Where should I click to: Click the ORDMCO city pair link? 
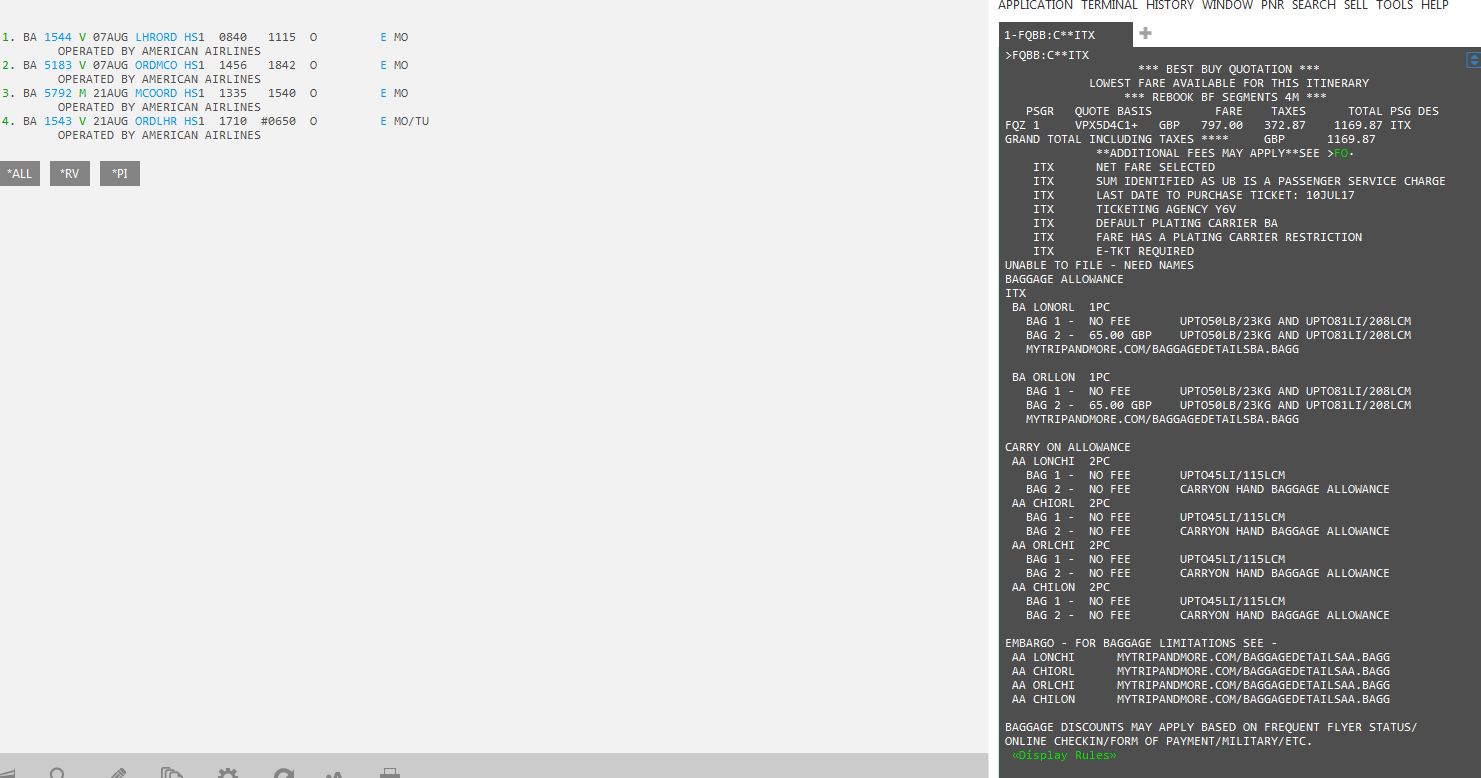pyautogui.click(x=156, y=65)
